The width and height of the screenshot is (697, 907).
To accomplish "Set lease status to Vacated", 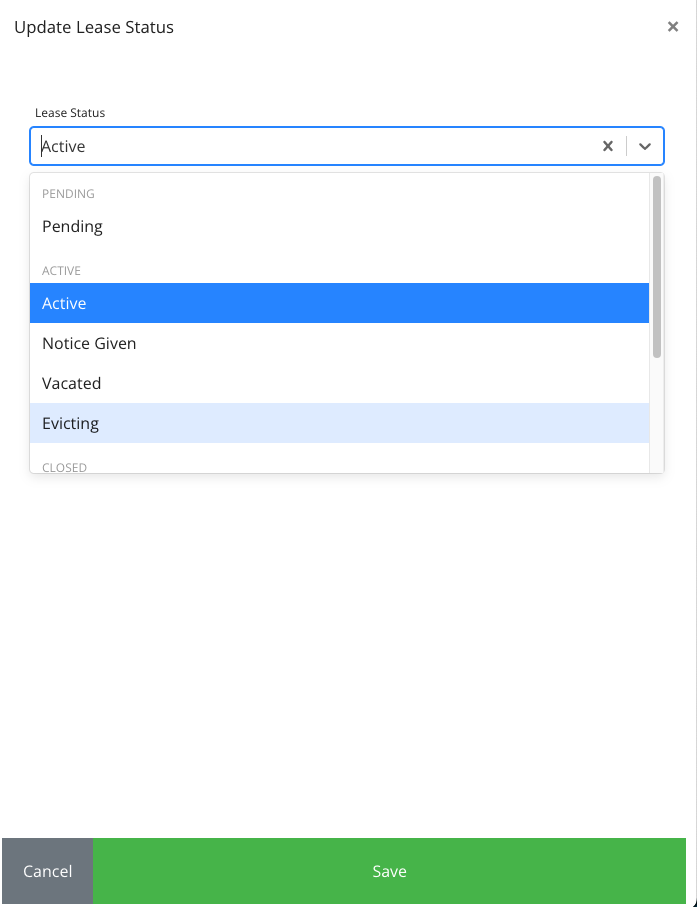I will coord(71,383).
